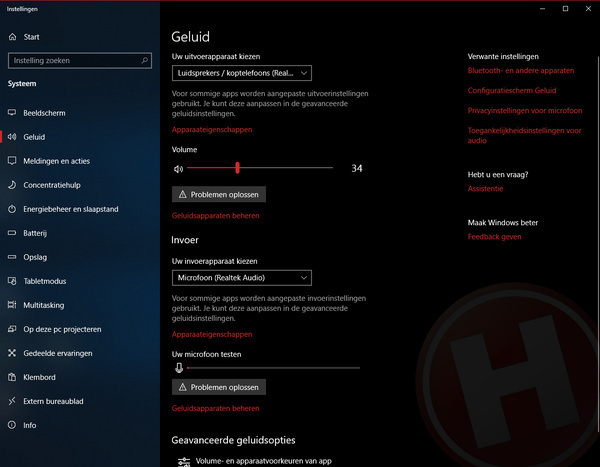Click the Assistentie help link
The image size is (600, 467).
coord(485,189)
